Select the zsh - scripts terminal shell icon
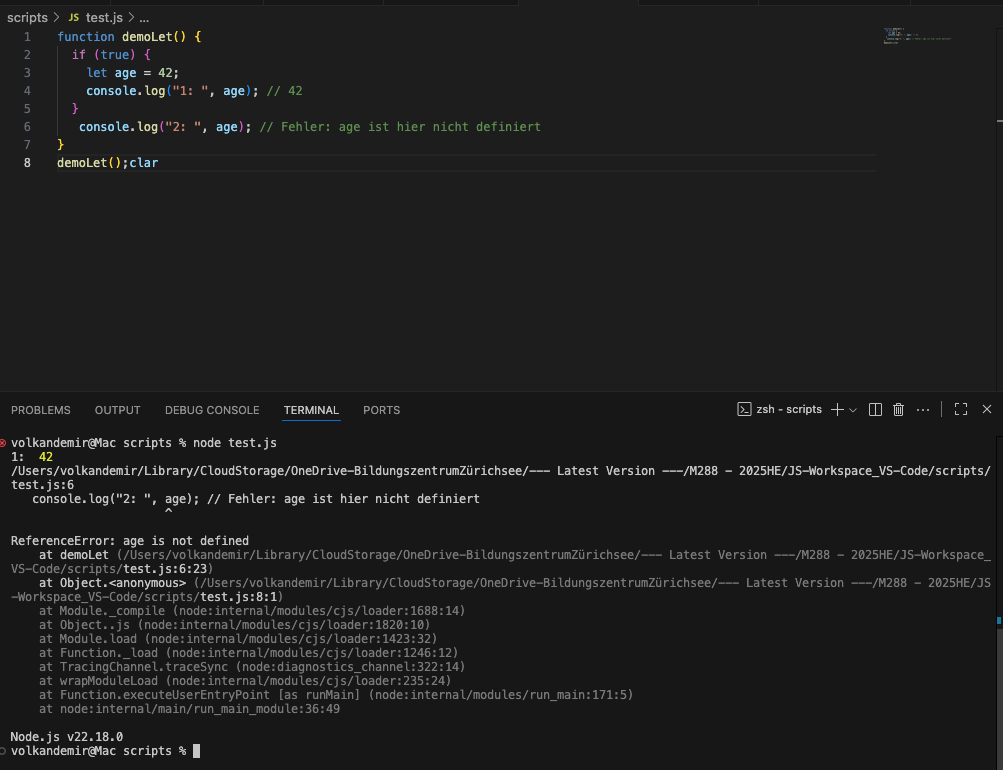1003x770 pixels. pos(744,410)
